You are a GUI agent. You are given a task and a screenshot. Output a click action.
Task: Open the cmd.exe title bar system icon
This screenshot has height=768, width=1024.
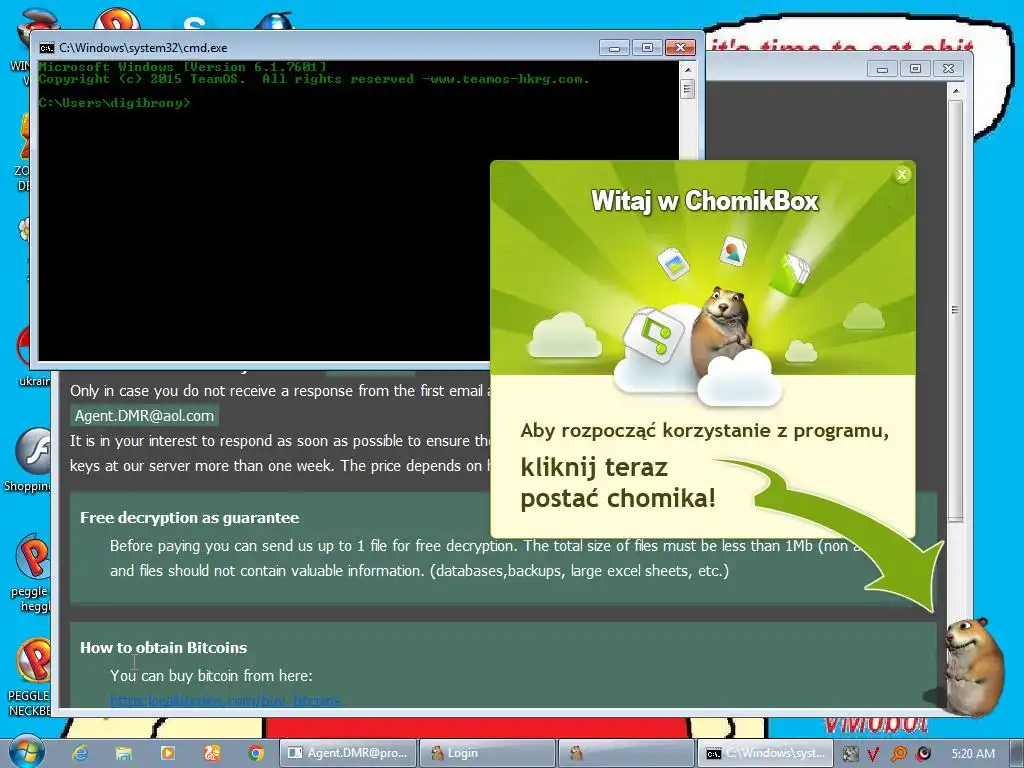(x=46, y=48)
